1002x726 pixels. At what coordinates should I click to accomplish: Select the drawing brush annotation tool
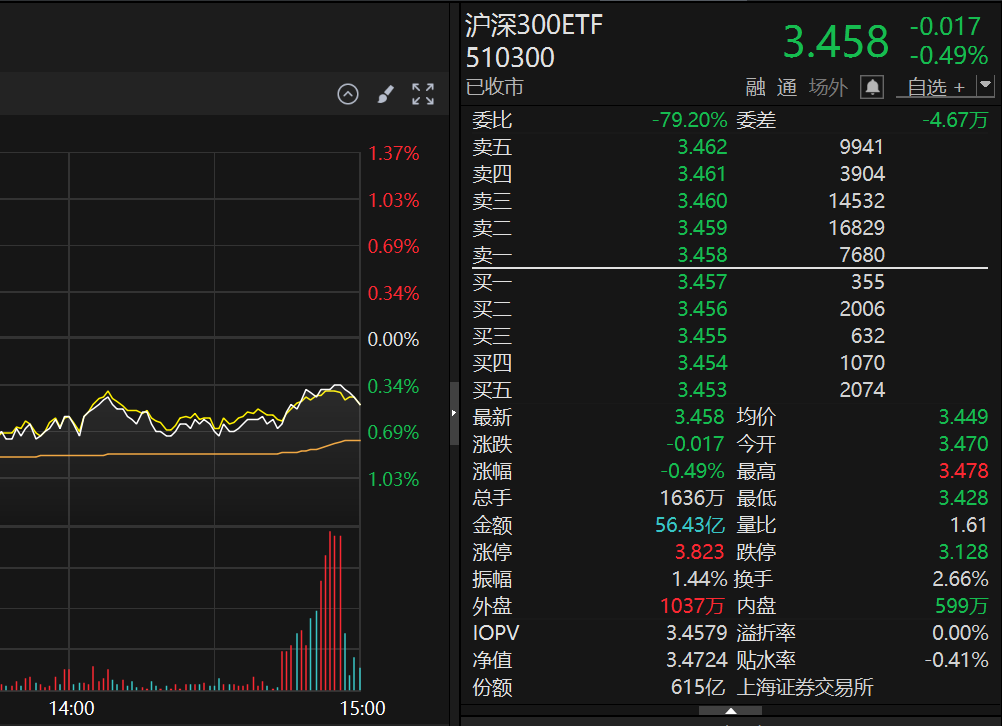pos(385,94)
